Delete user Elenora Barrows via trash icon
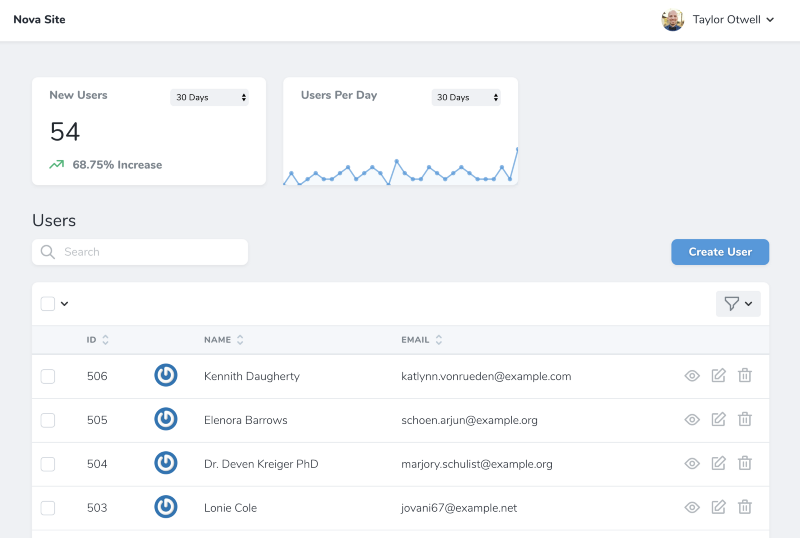 (x=745, y=420)
